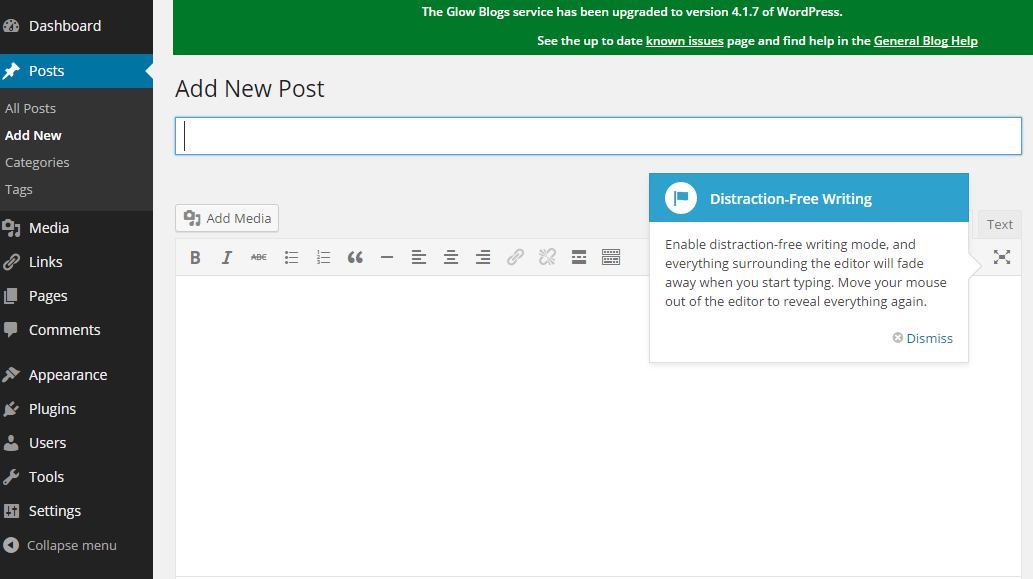Toggle italic formatting in editor toolbar
Image resolution: width=1033 pixels, height=579 pixels.
pyautogui.click(x=227, y=258)
